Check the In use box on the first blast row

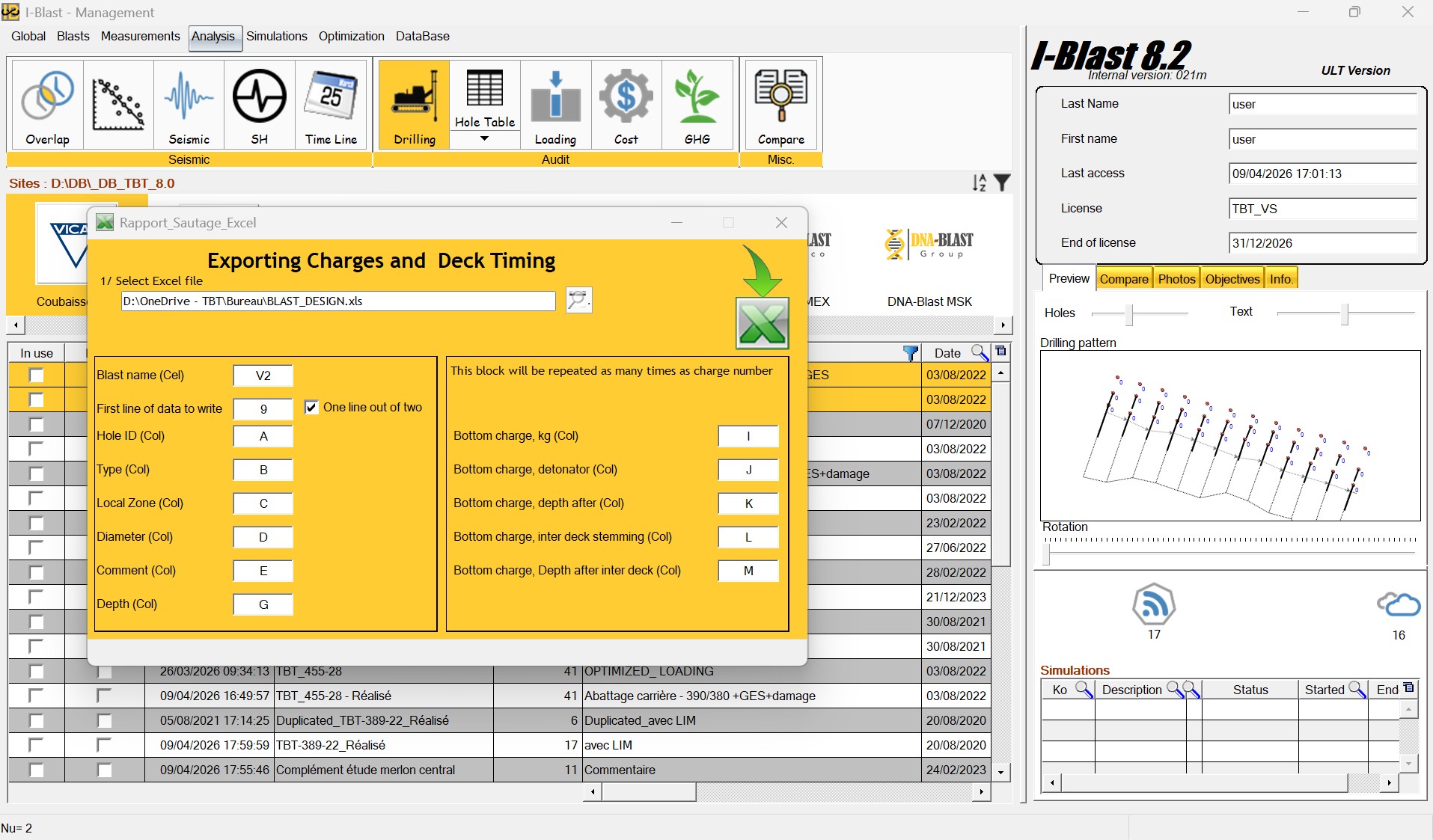[x=35, y=375]
